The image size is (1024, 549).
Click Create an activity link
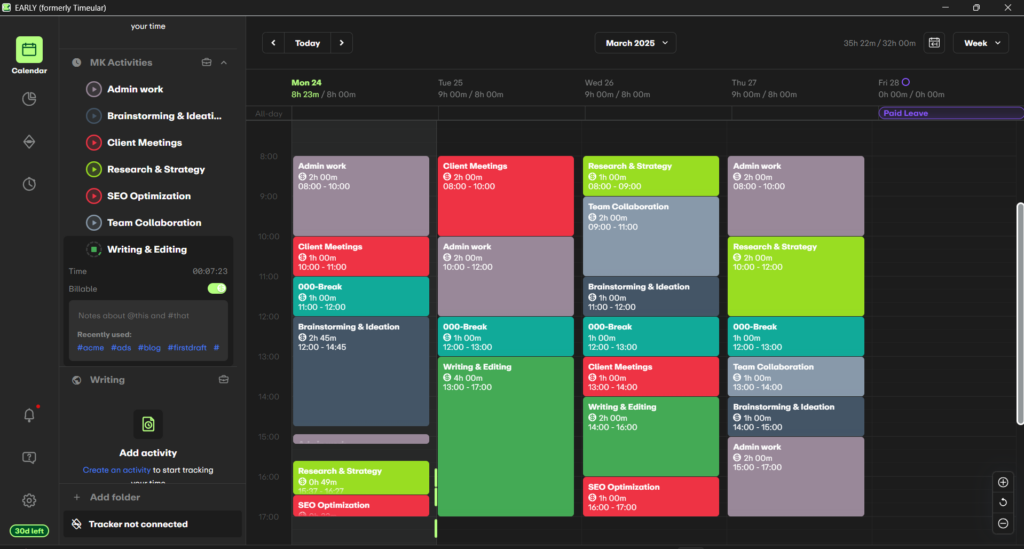click(x=116, y=470)
